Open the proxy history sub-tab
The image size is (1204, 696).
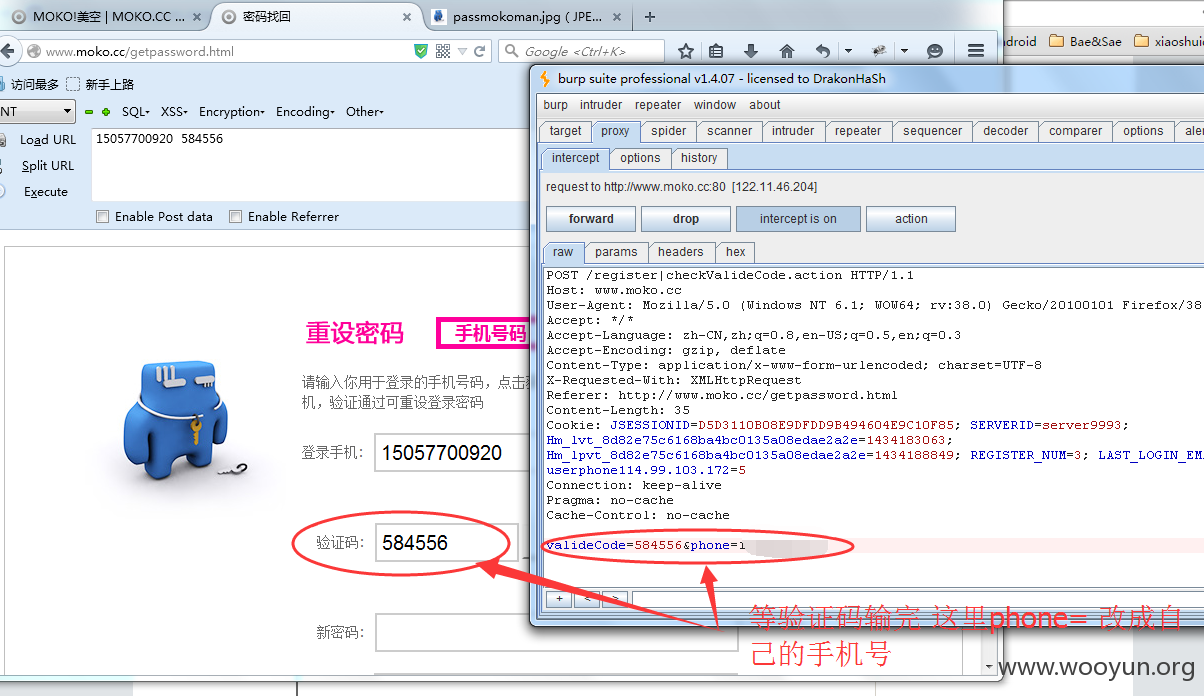(699, 158)
